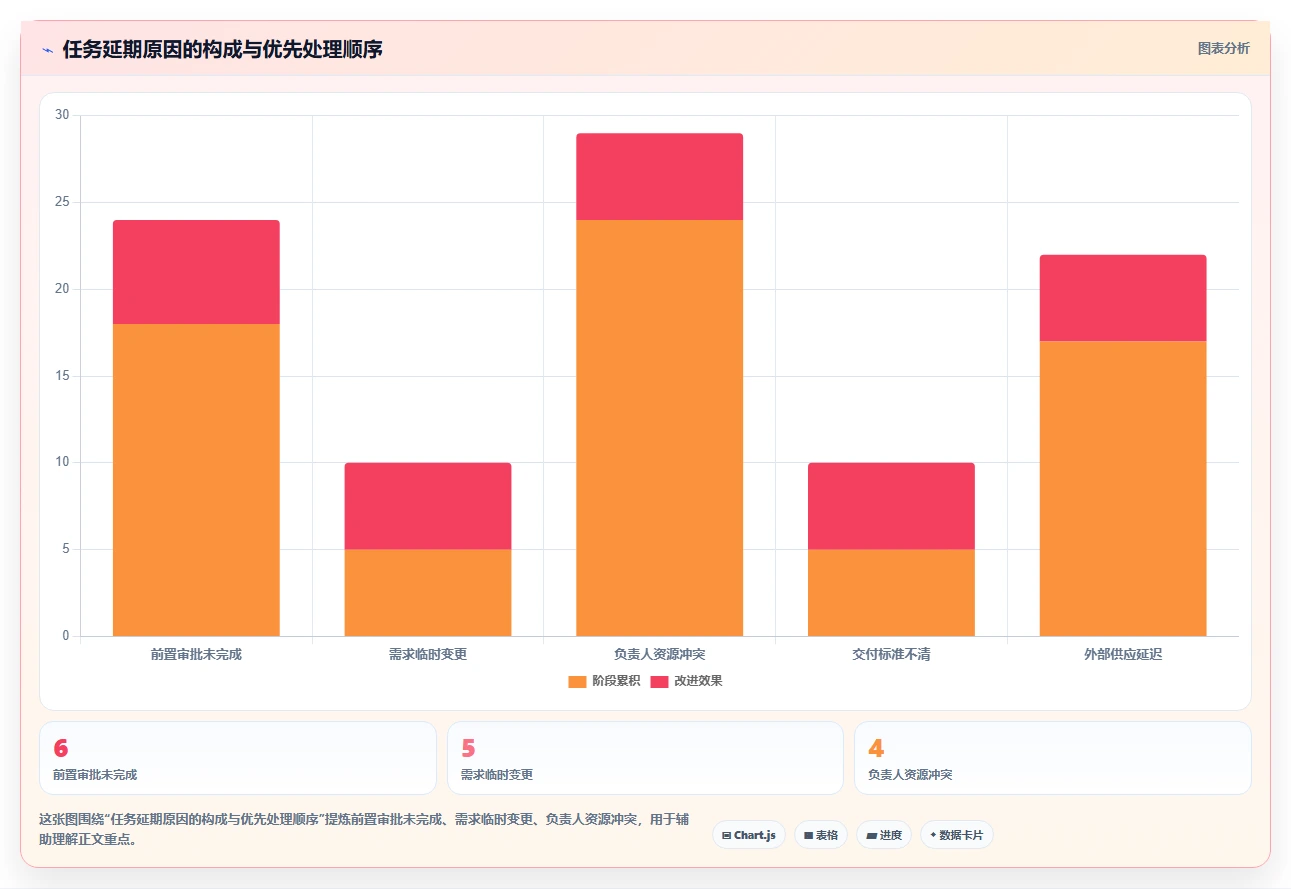Click the icon in the Chart.js chip

coord(726,835)
